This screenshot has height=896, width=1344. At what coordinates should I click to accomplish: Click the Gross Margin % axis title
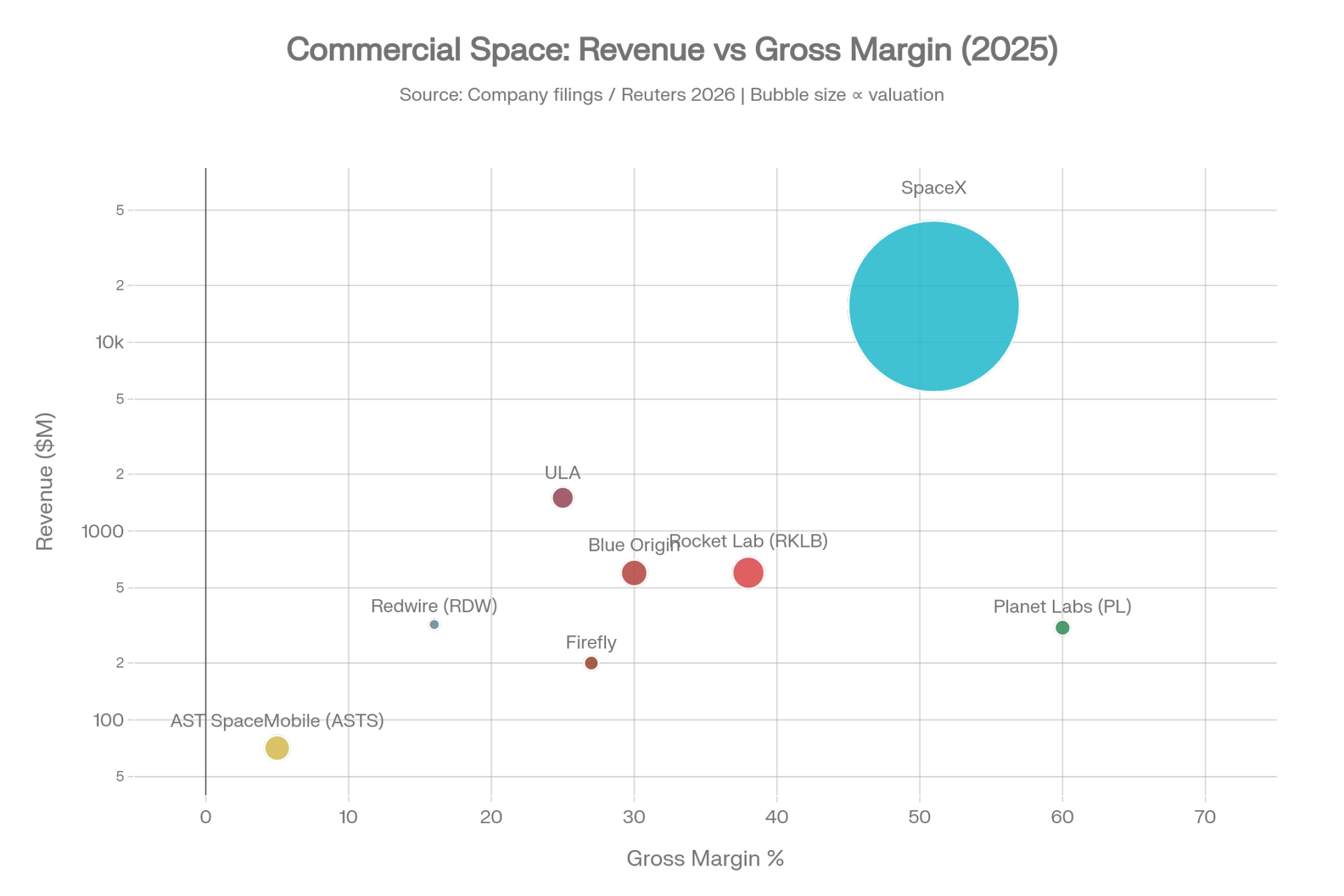(x=704, y=858)
